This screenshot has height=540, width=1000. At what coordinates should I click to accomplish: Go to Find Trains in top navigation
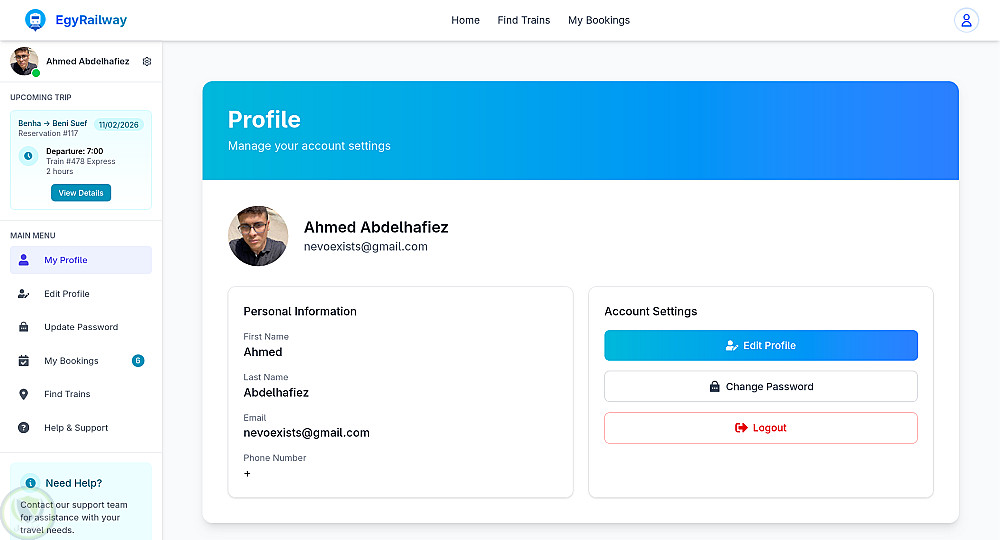(524, 20)
